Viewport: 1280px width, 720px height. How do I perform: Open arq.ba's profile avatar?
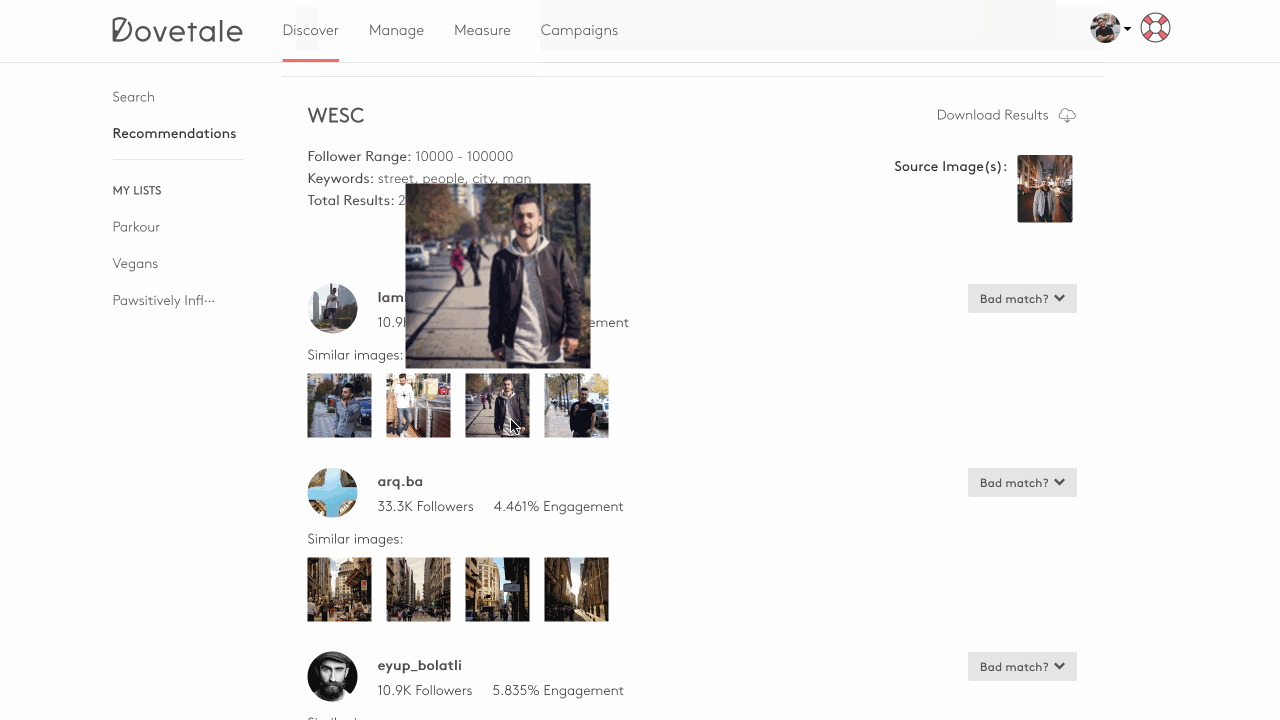[x=332, y=492]
